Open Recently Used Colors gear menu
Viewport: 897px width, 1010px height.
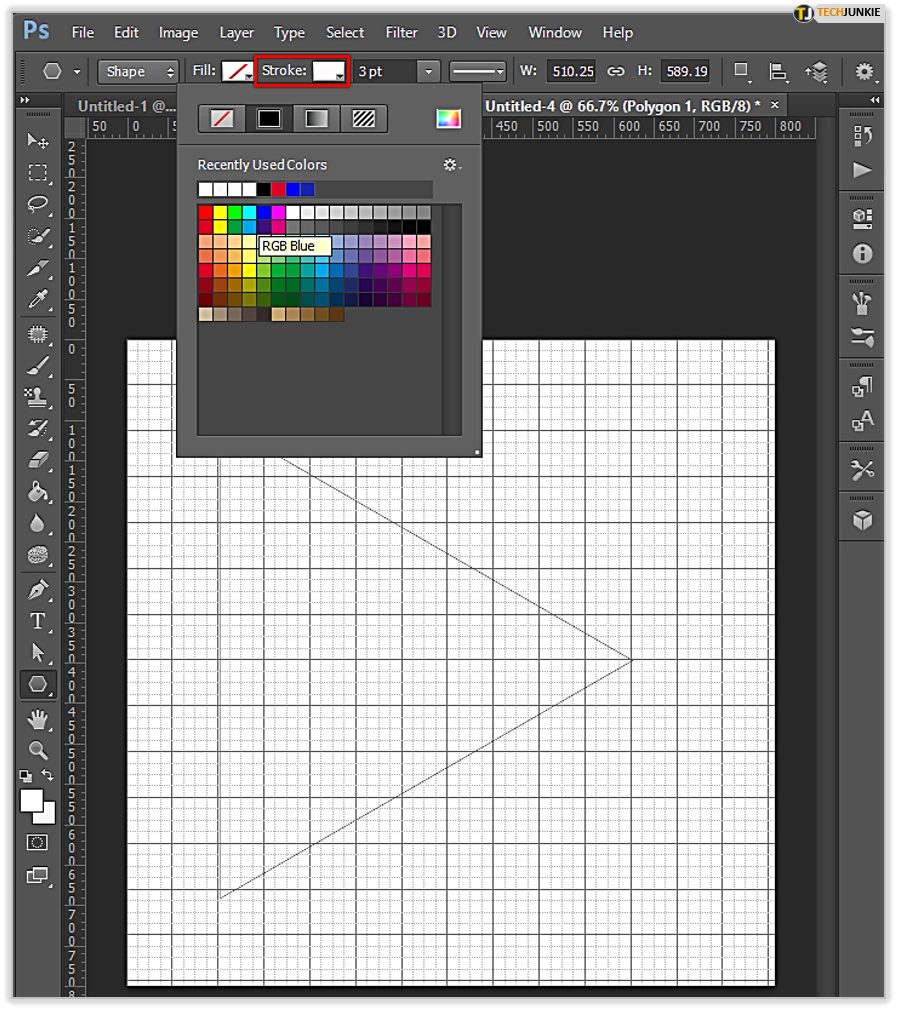click(x=452, y=165)
